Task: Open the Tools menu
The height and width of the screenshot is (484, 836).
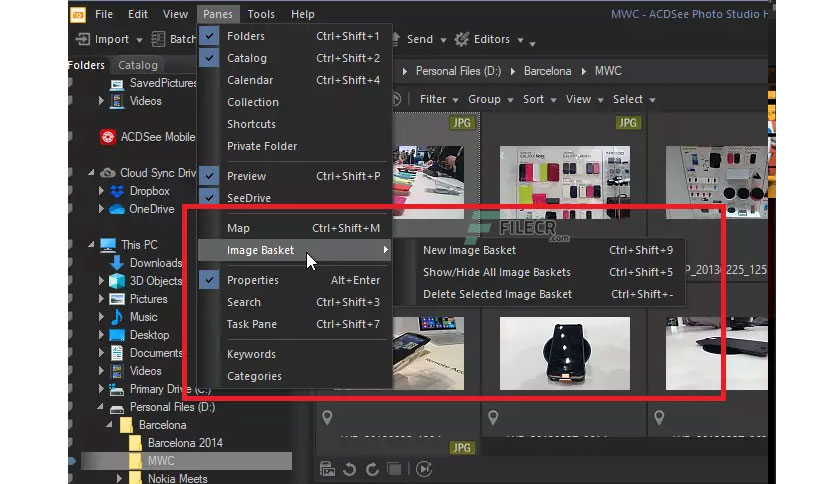Action: click(261, 14)
